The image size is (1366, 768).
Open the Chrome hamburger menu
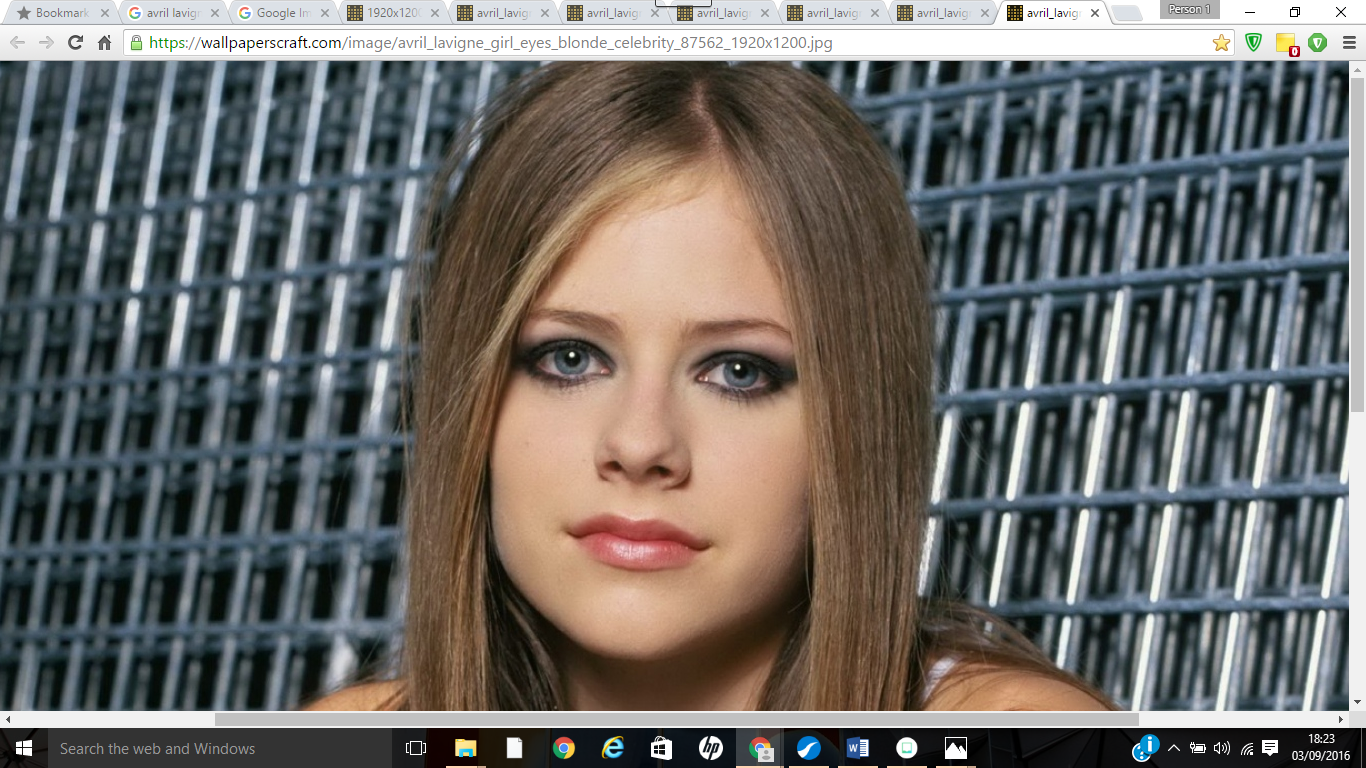coord(1348,43)
